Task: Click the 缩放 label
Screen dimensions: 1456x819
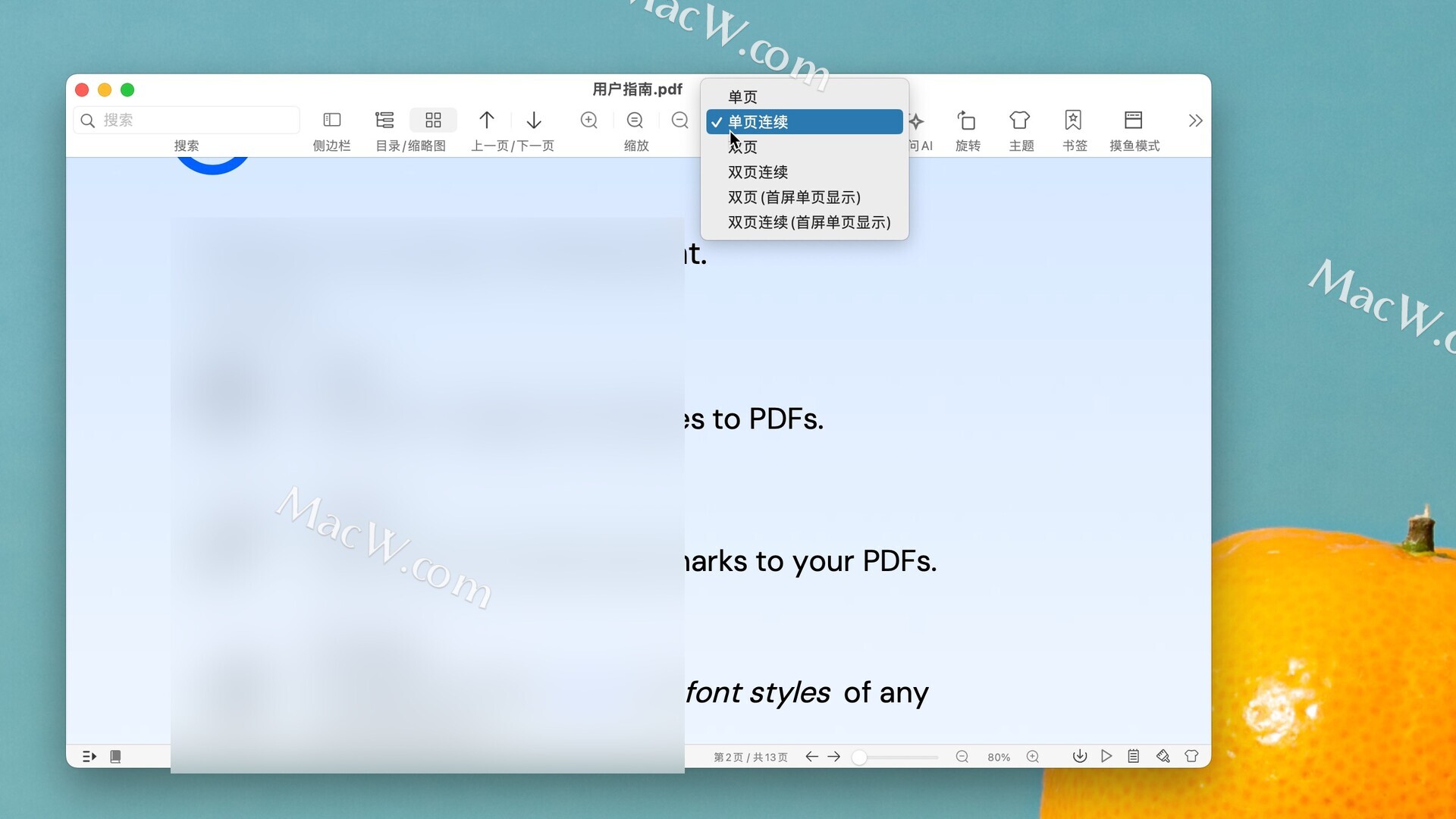Action: tap(636, 146)
